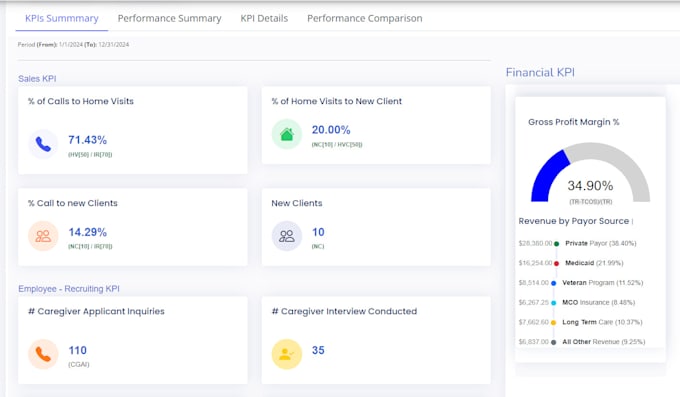Screen dimensions: 680x397
Task: Select the 20.00% value
Action: (331, 130)
